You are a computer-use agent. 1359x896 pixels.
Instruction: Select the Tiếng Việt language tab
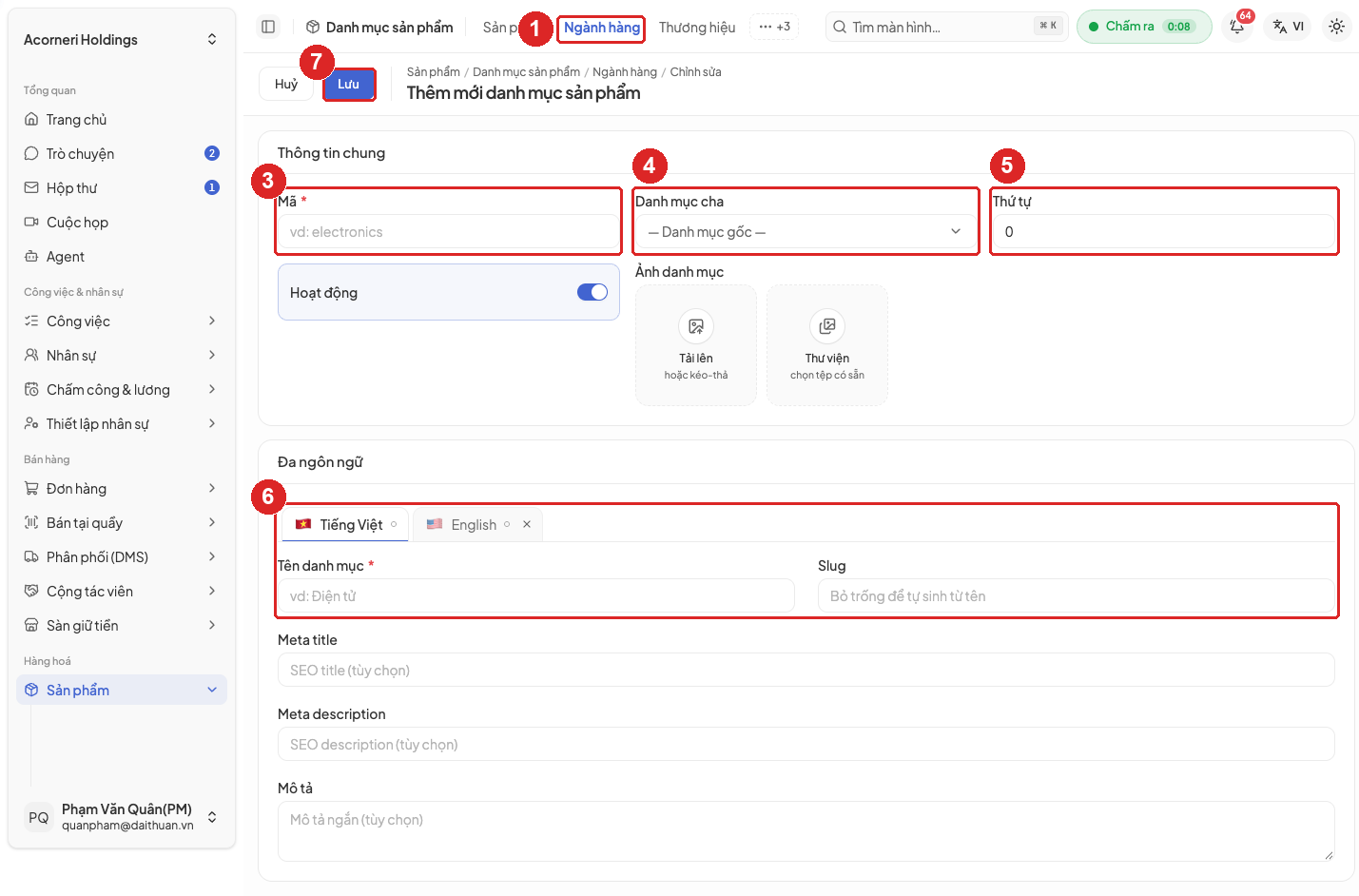pyautogui.click(x=346, y=524)
